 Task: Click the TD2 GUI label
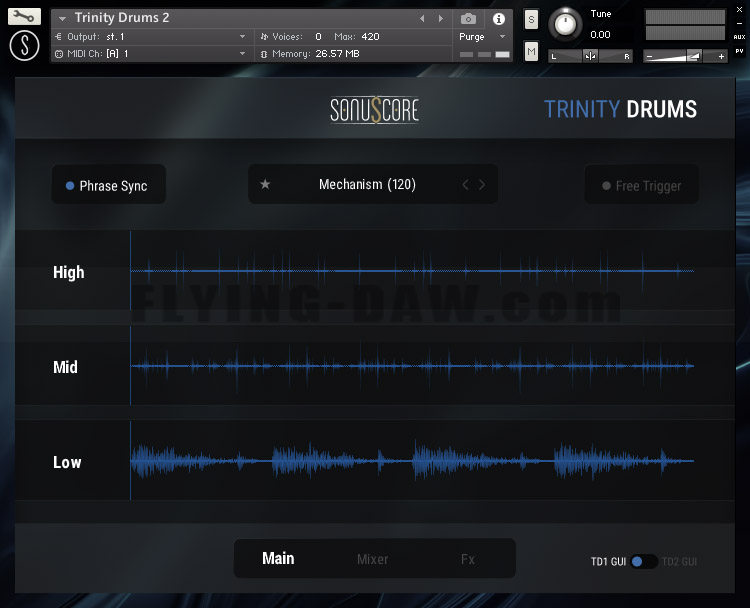(679, 562)
